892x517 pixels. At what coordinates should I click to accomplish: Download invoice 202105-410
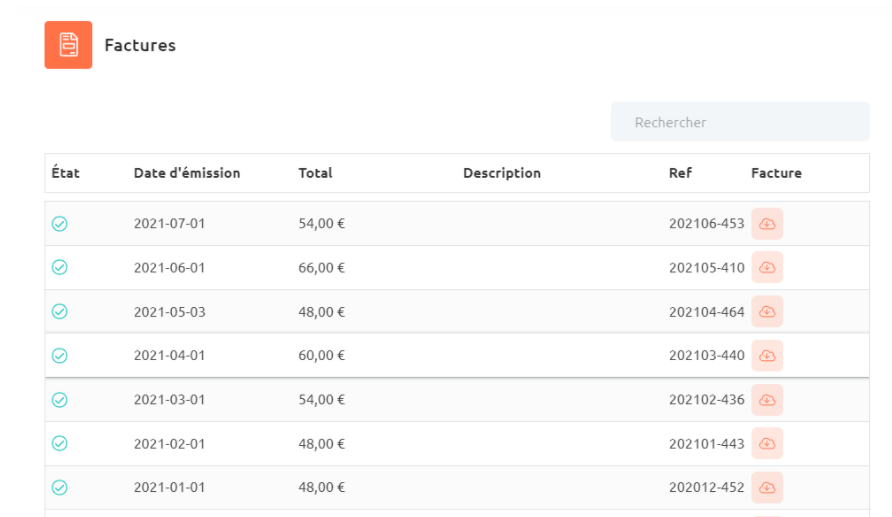[767, 267]
